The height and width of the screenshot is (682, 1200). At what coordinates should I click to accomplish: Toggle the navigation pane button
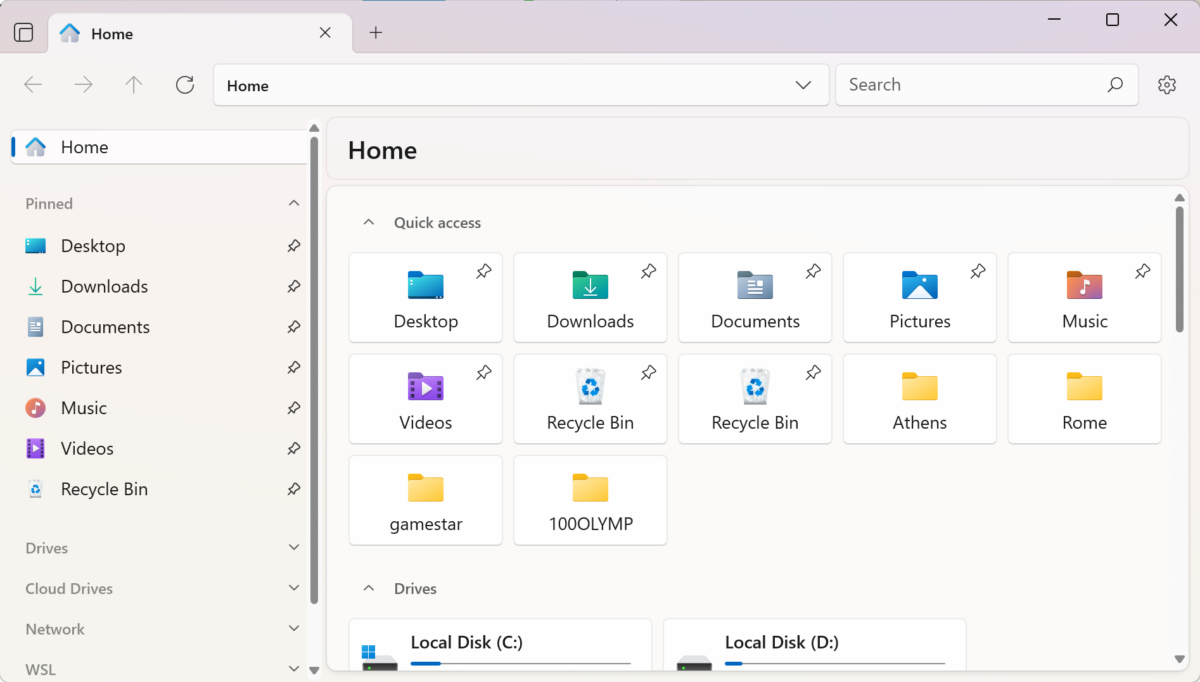[x=23, y=31]
